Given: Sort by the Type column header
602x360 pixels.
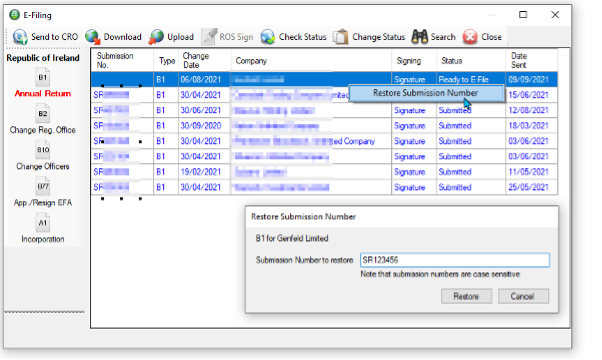Looking at the screenshot, I should tap(166, 60).
